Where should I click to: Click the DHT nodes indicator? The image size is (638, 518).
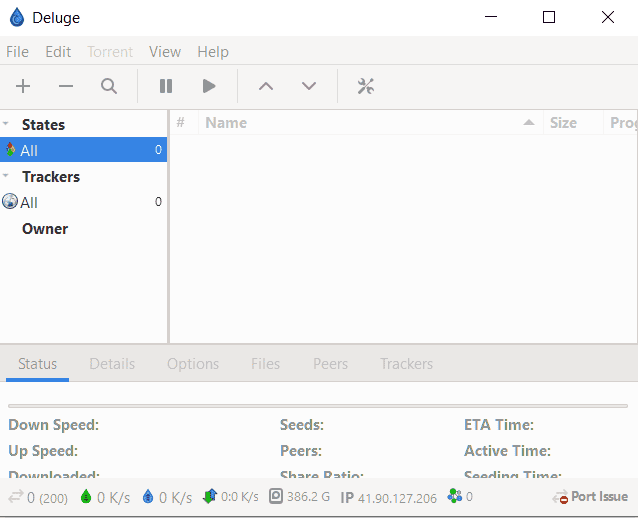point(460,496)
